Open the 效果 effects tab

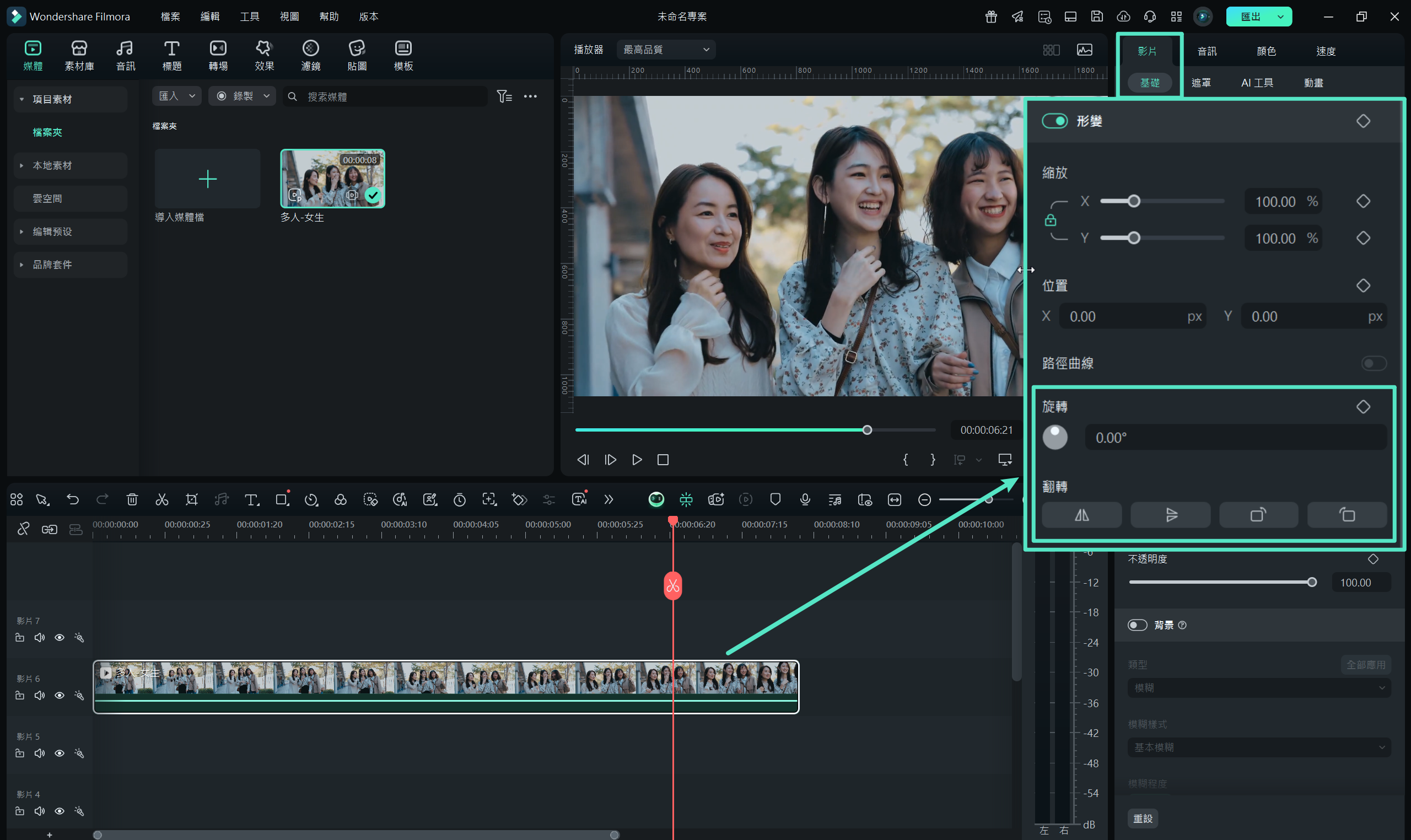(x=265, y=56)
